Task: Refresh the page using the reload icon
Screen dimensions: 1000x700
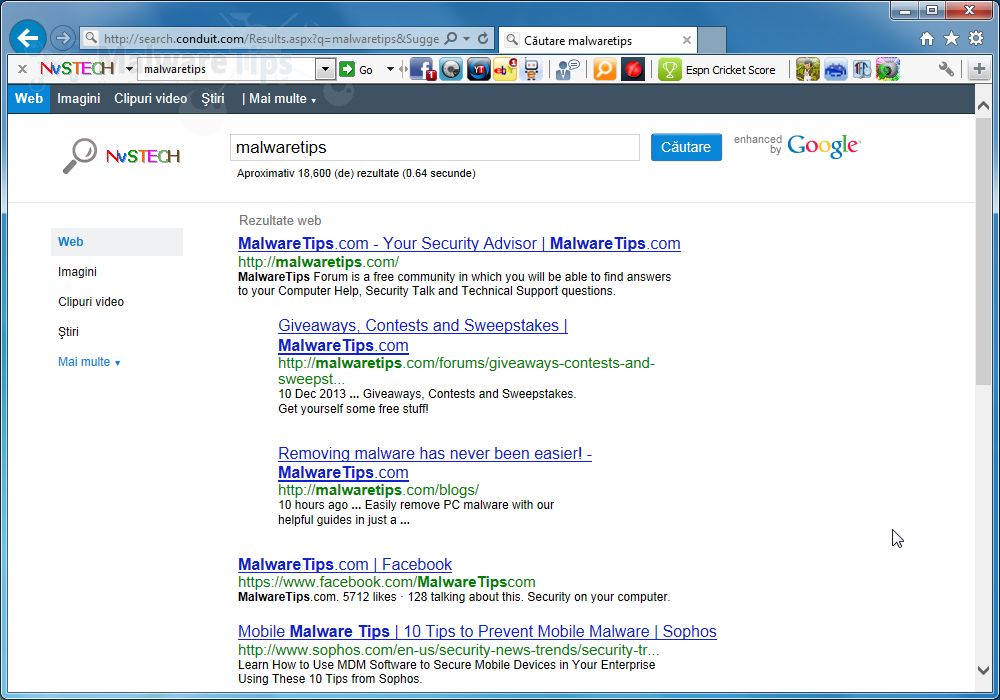Action: click(x=483, y=38)
